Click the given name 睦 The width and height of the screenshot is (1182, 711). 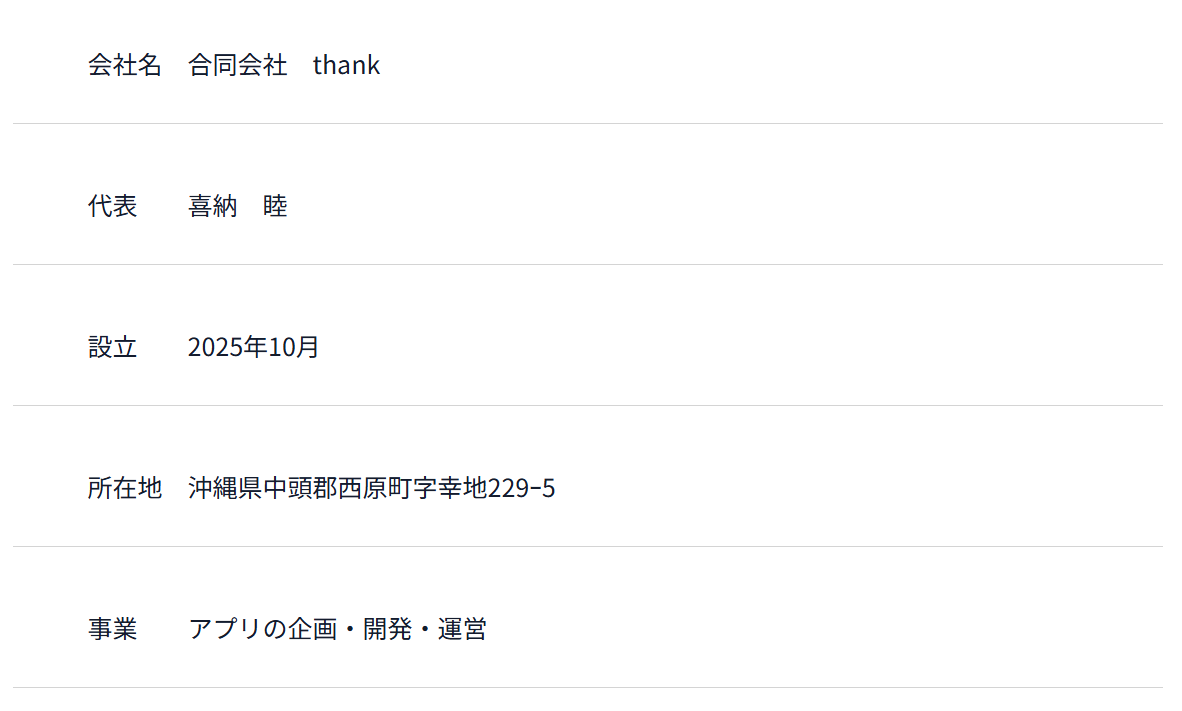(x=275, y=207)
